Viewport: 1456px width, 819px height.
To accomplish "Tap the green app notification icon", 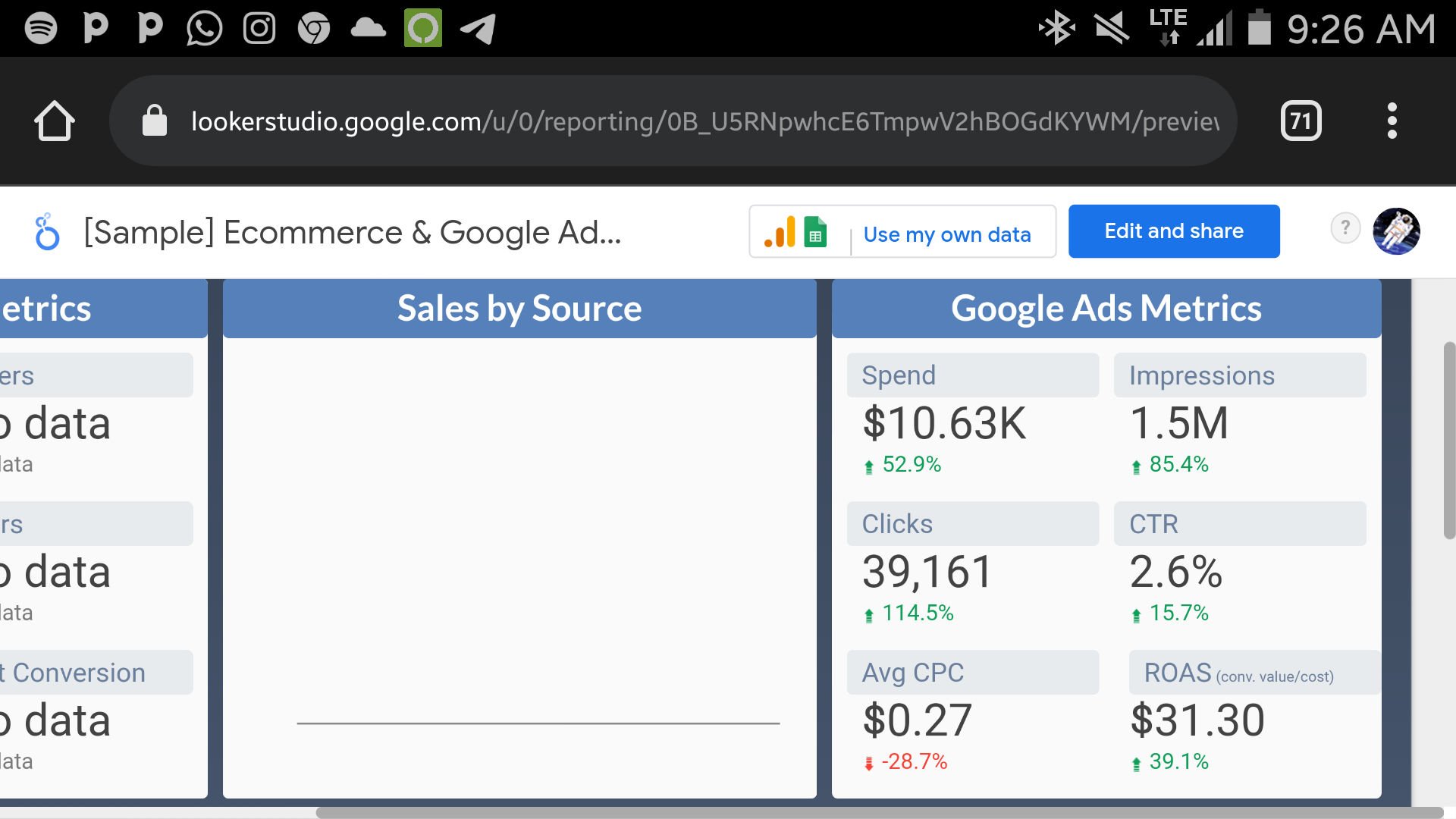I will click(423, 28).
